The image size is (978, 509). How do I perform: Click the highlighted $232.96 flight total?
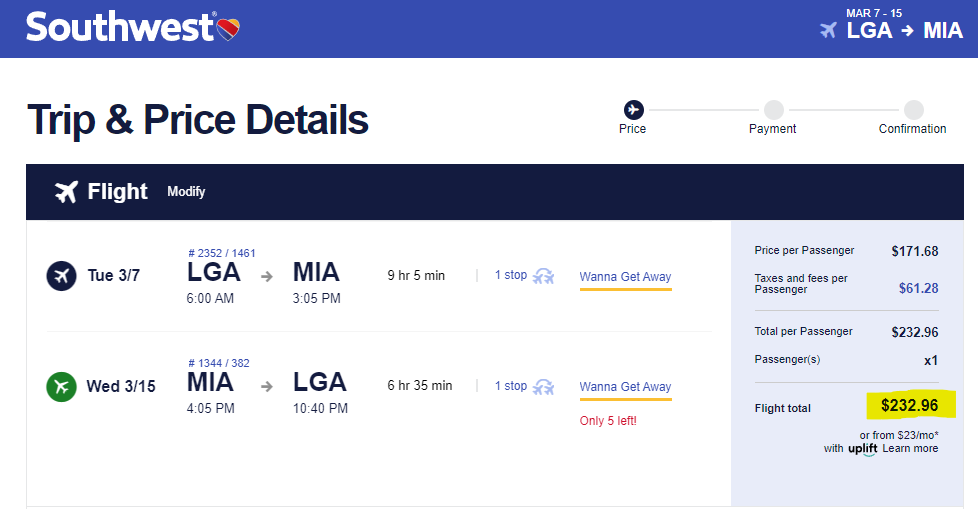coord(909,405)
